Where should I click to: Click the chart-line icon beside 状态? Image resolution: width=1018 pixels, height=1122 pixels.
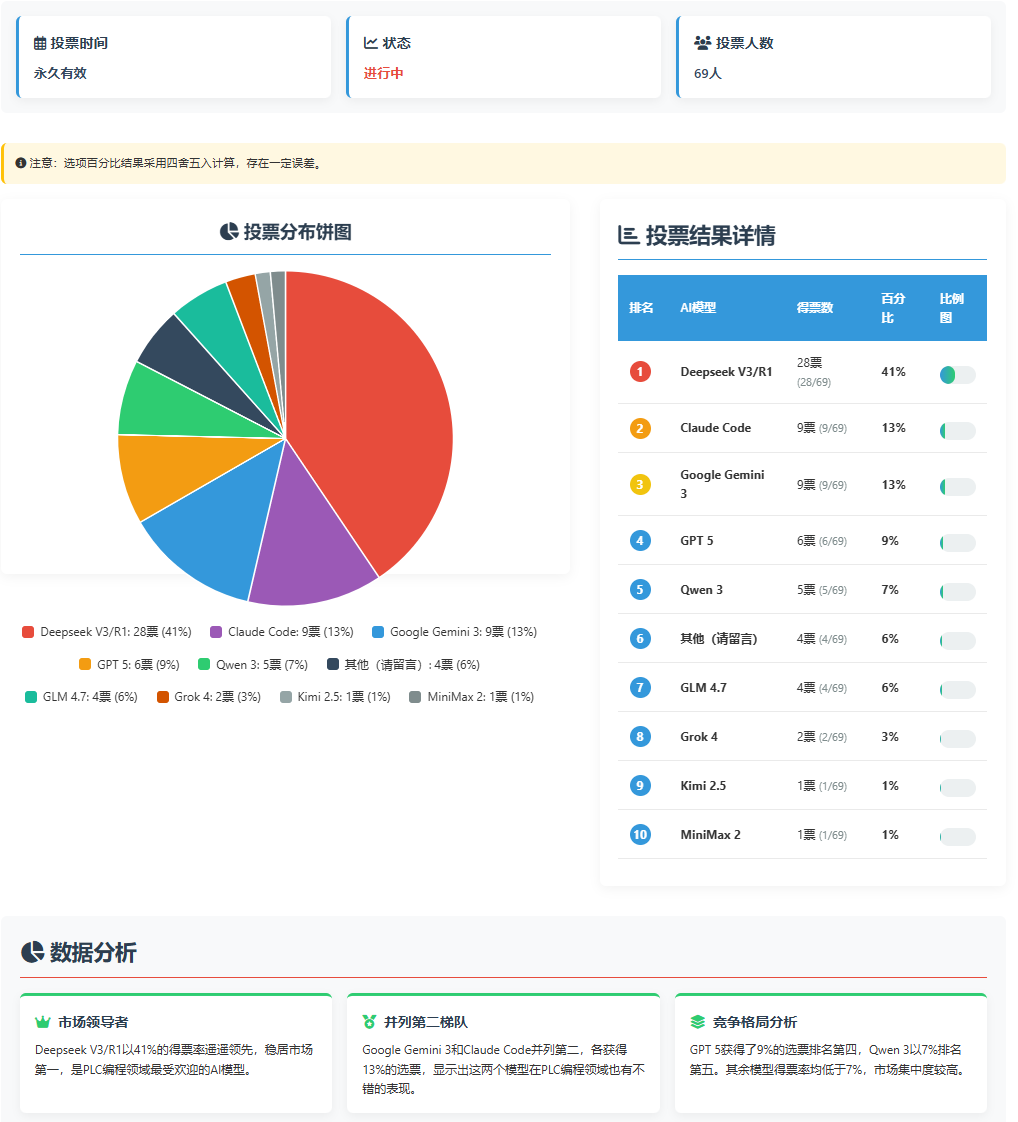(x=371, y=43)
